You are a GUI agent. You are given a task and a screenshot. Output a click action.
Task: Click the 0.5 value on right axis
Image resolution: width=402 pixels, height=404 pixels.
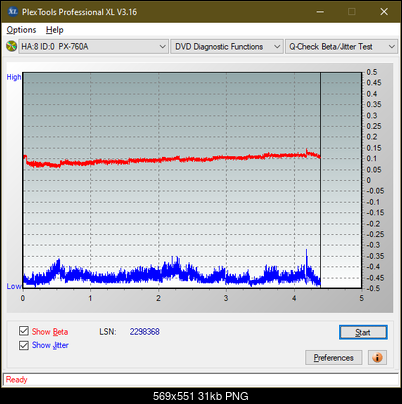click(x=372, y=72)
